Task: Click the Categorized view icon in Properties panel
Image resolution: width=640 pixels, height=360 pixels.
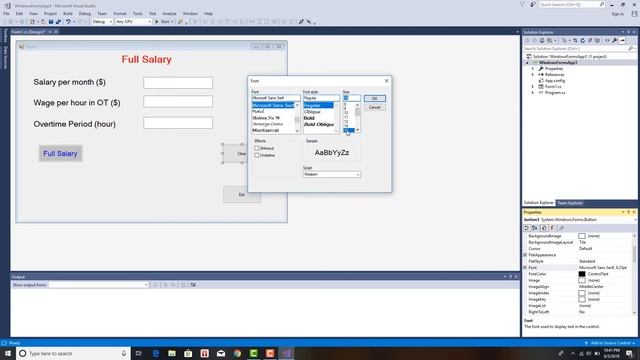Action: tap(527, 228)
